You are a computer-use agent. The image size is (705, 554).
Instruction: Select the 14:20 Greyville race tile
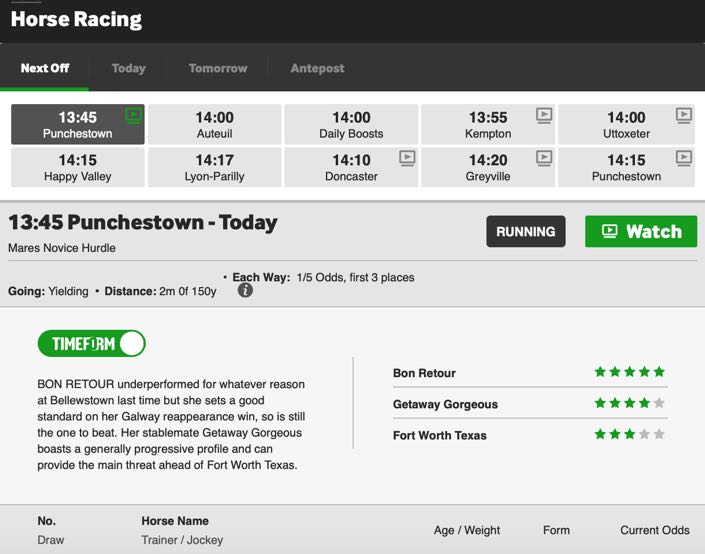(x=488, y=167)
